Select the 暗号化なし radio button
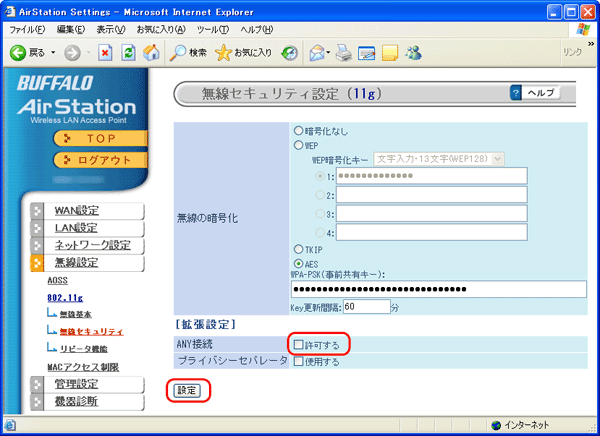600x436 pixels. click(298, 130)
